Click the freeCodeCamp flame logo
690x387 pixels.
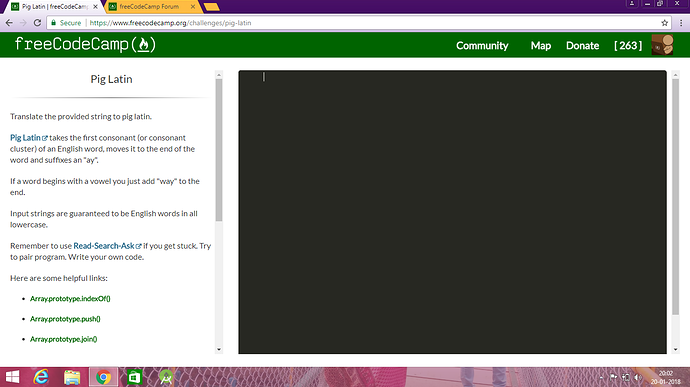click(85, 44)
